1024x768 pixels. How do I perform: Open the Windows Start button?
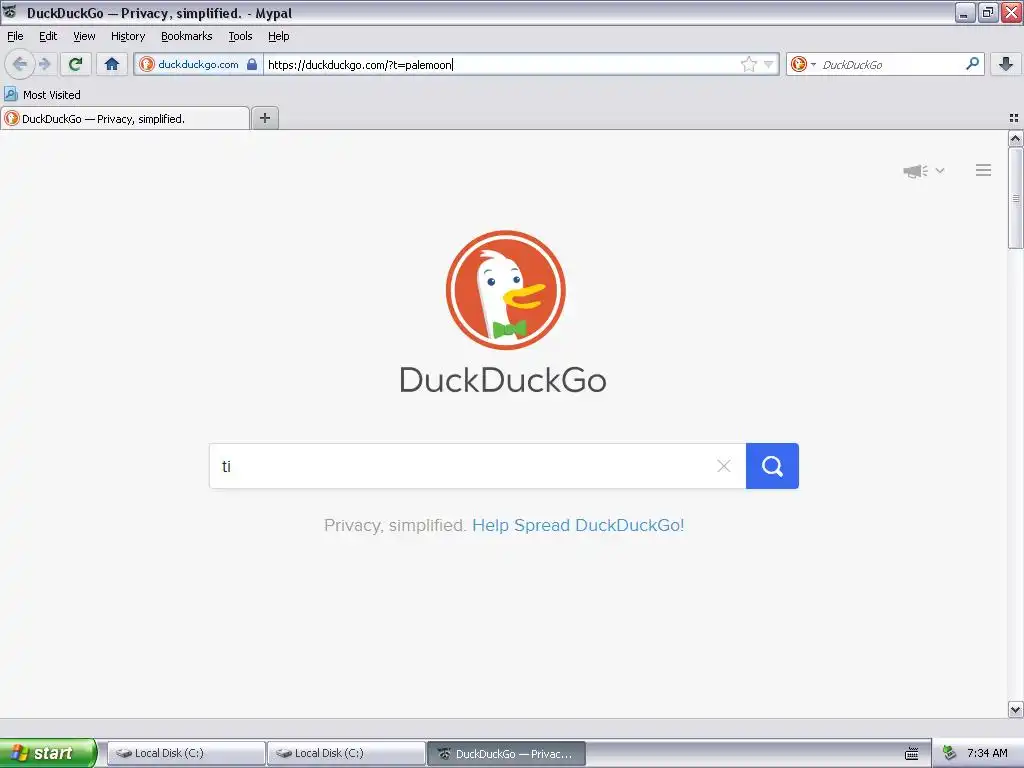coord(48,753)
